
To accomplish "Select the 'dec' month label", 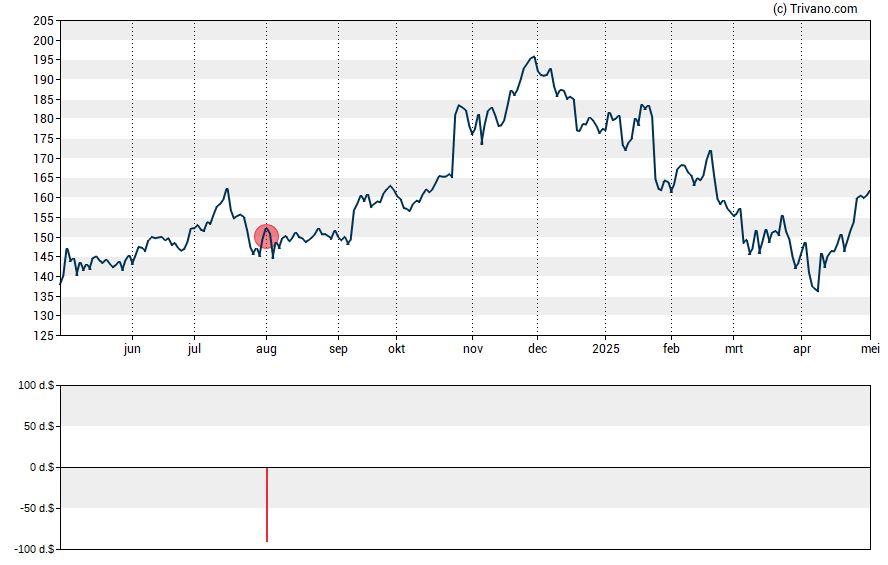I will click(537, 349).
